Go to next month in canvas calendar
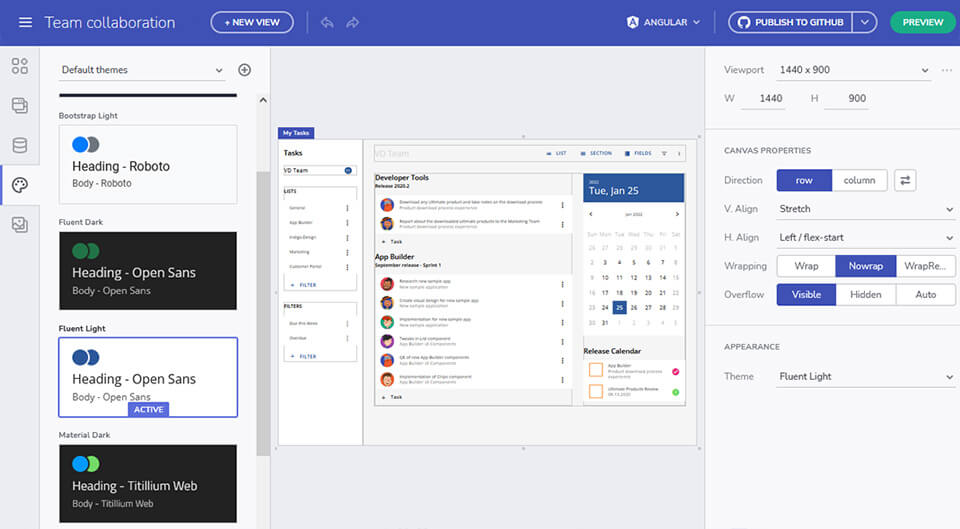The height and width of the screenshot is (529, 960). click(677, 214)
